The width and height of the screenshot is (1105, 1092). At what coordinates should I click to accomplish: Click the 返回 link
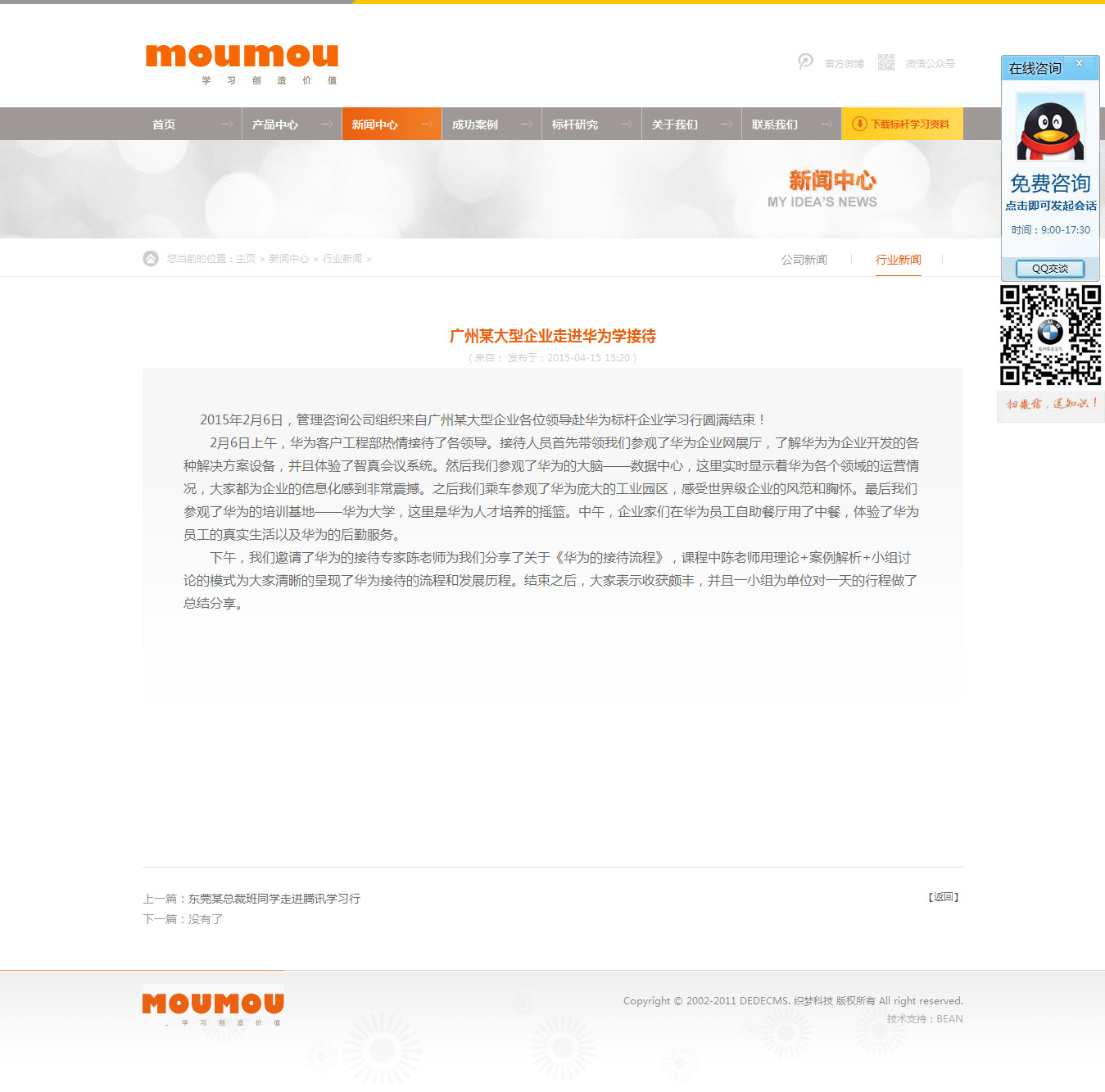pyautogui.click(x=944, y=897)
